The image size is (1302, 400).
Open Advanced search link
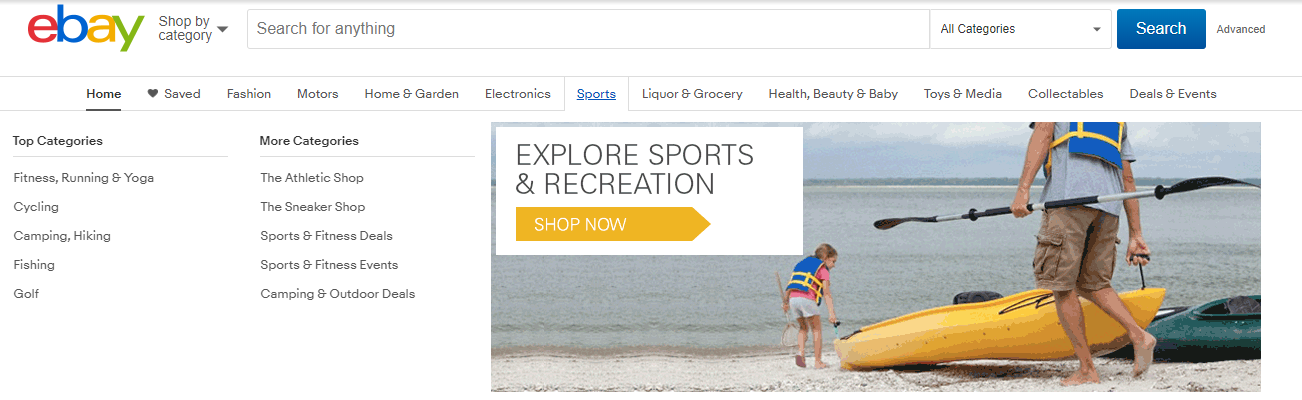tap(1241, 29)
